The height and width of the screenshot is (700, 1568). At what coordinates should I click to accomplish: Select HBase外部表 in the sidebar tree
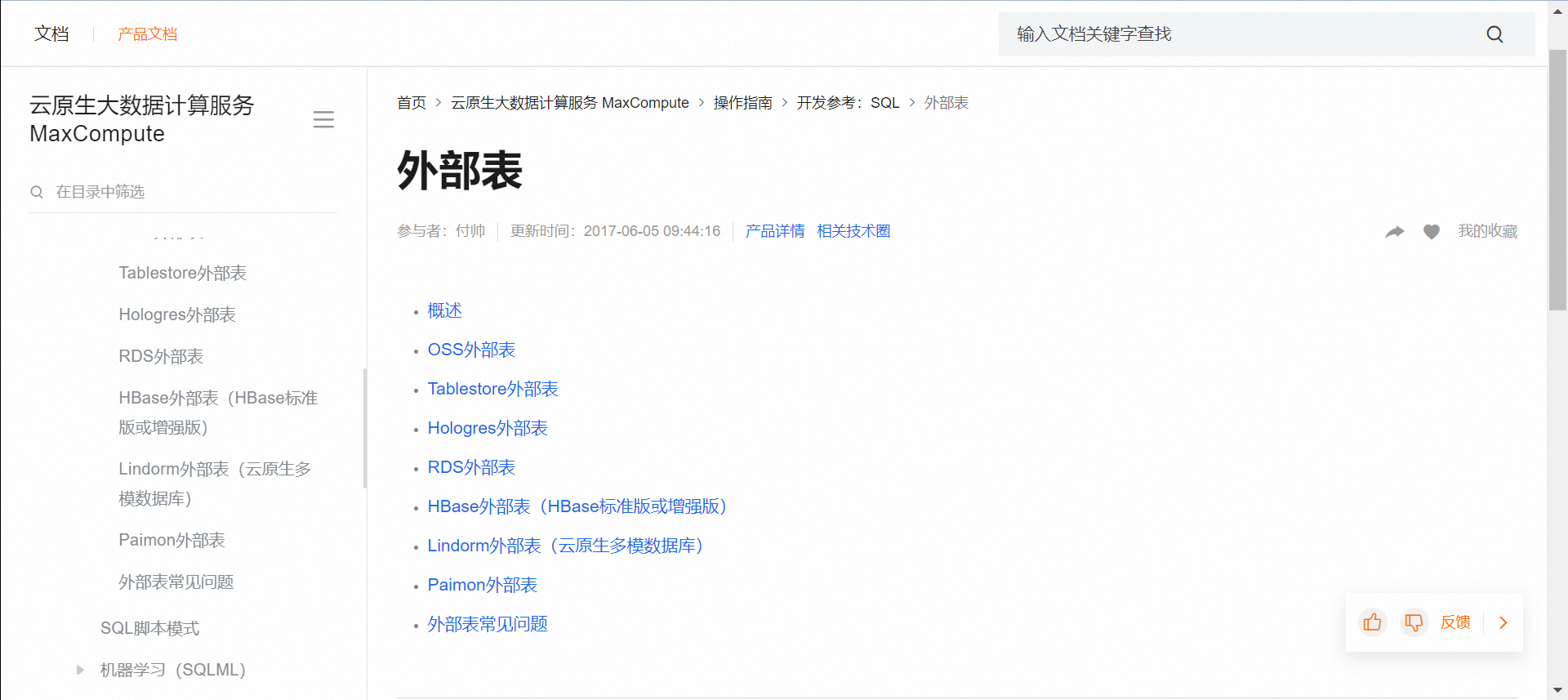pos(218,412)
